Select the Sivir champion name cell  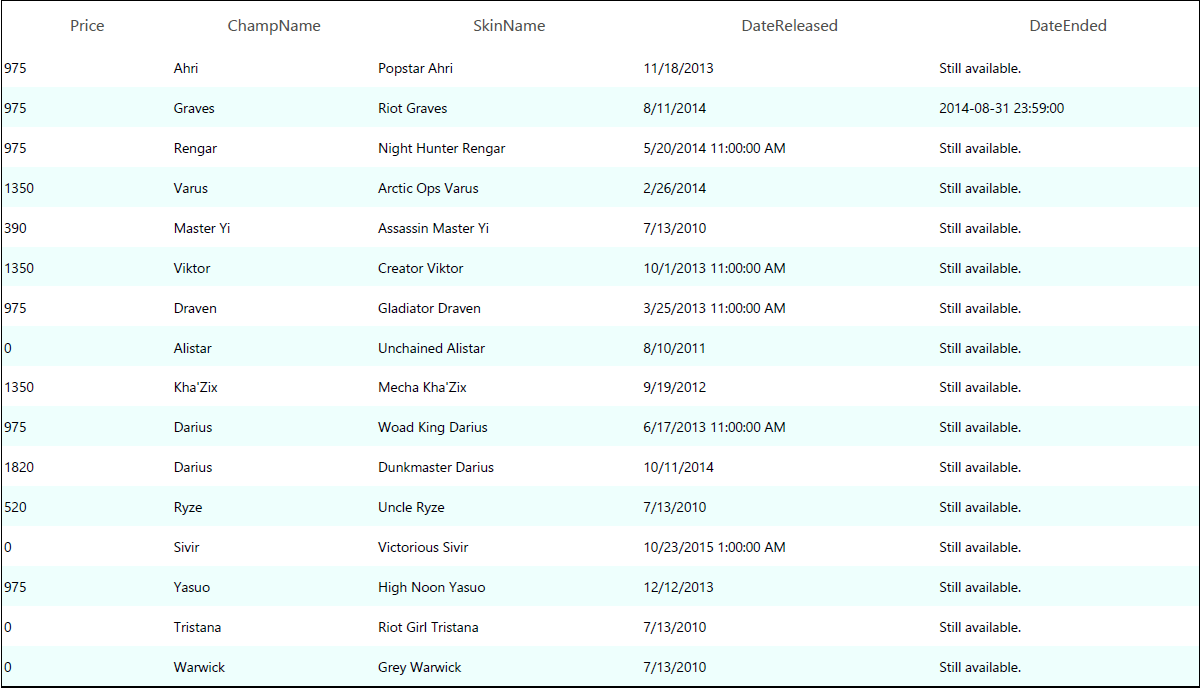[x=187, y=547]
